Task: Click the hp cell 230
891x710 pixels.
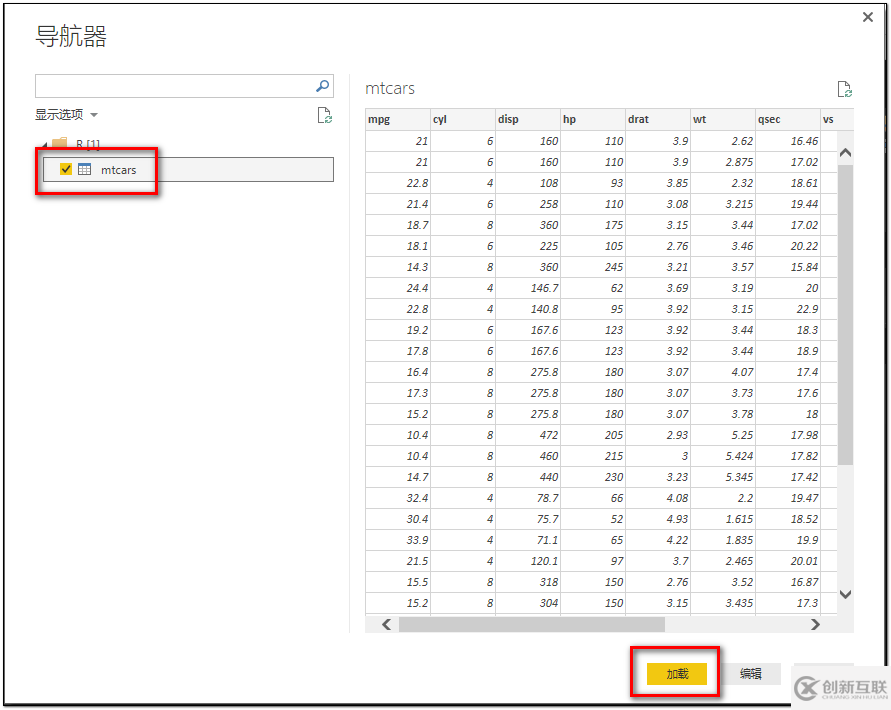Action: pyautogui.click(x=593, y=478)
